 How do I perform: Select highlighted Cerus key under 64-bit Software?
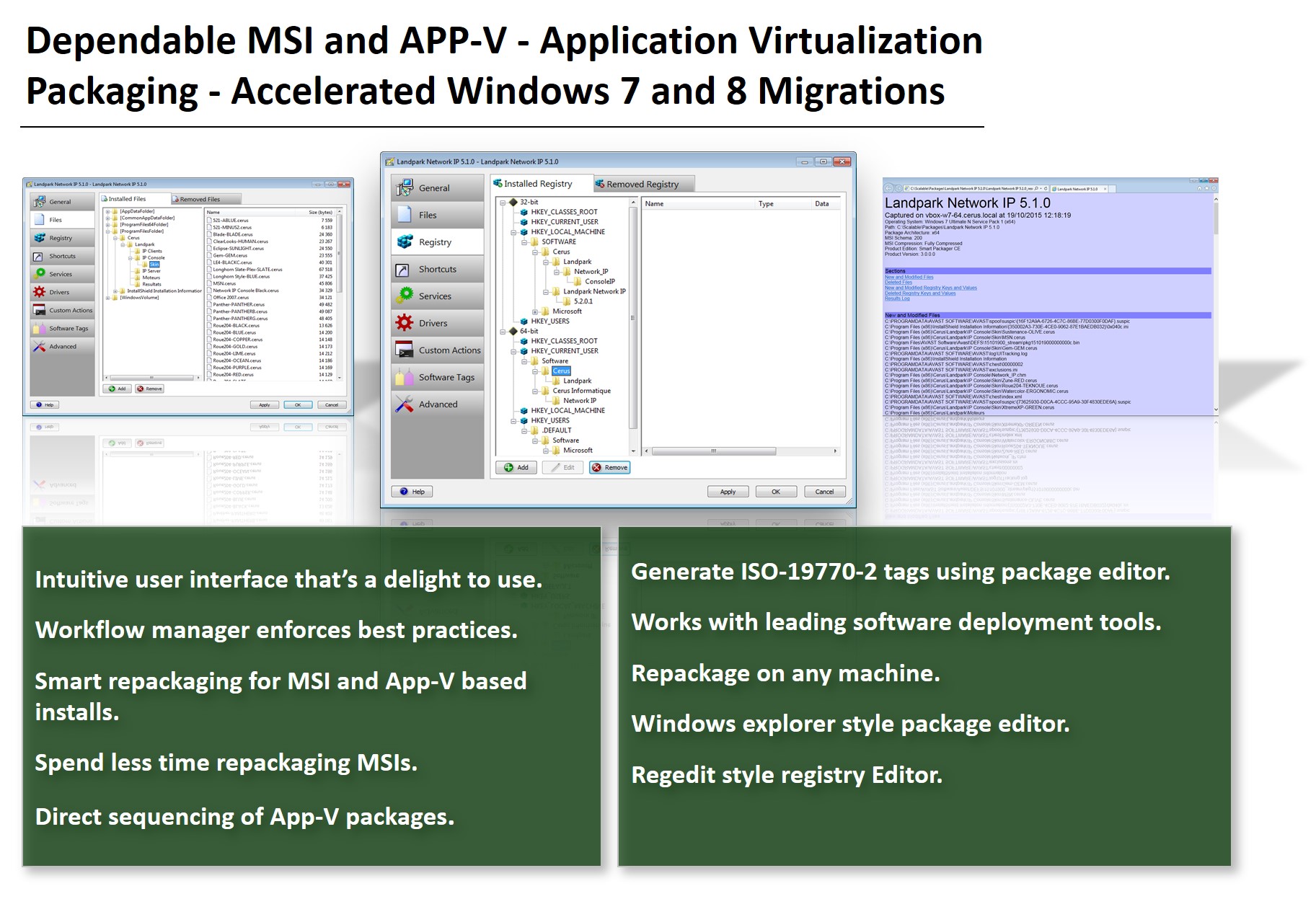(x=561, y=371)
